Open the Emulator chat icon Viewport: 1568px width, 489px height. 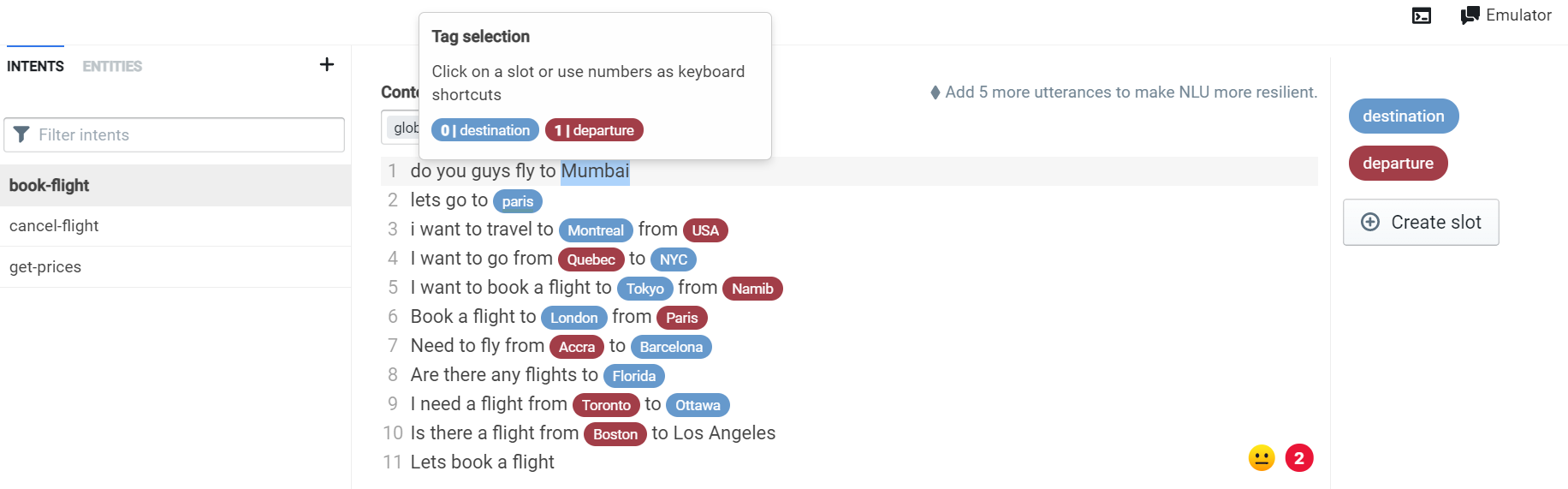pos(1470,15)
